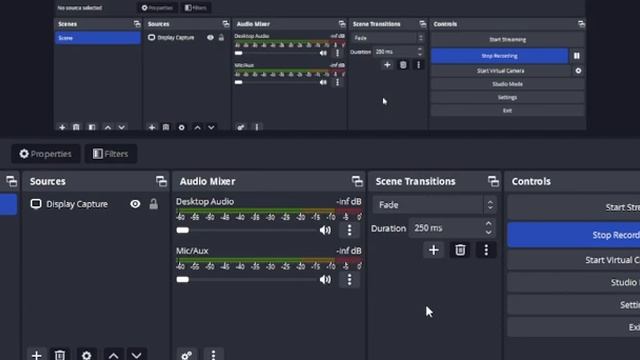
Task: Click Start Virtual Camera in Controls
Action: point(573,260)
